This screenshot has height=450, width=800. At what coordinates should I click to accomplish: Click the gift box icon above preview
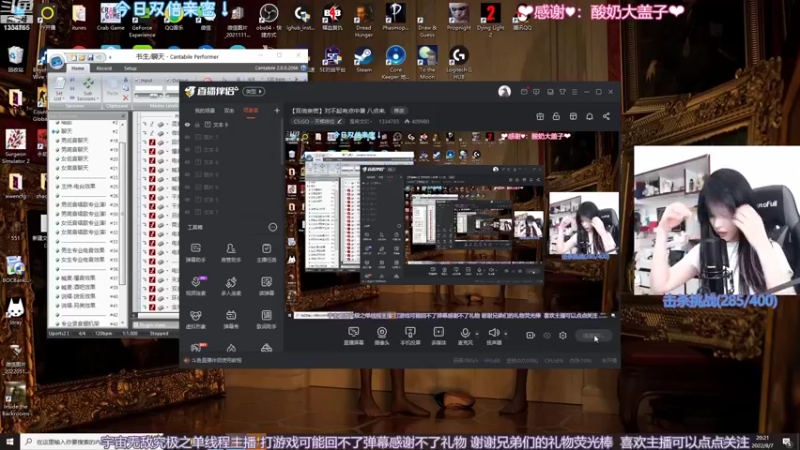click(540, 116)
